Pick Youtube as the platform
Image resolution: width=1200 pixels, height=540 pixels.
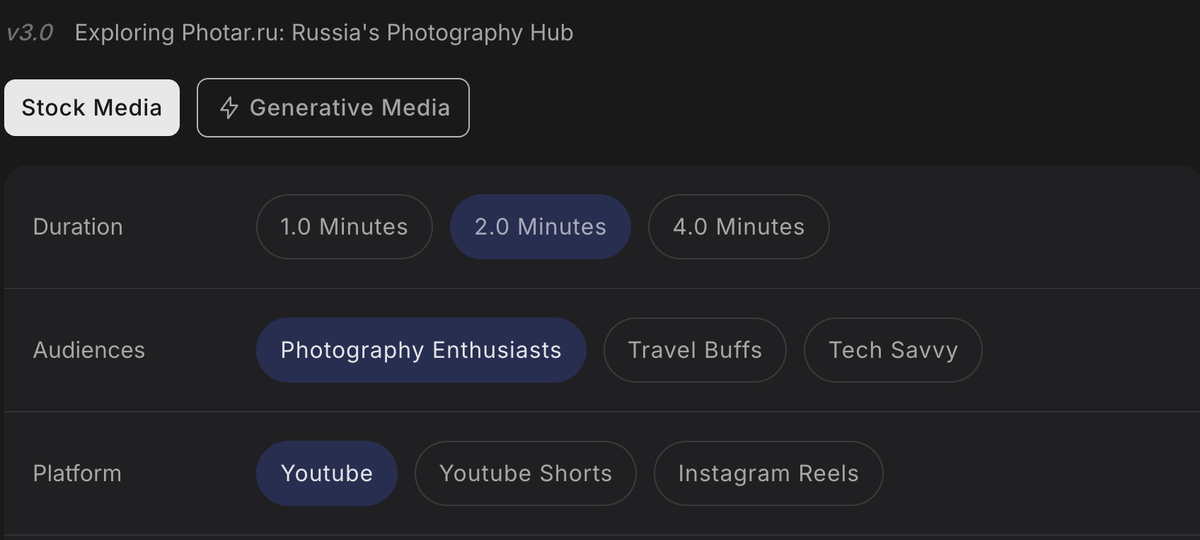(327, 473)
